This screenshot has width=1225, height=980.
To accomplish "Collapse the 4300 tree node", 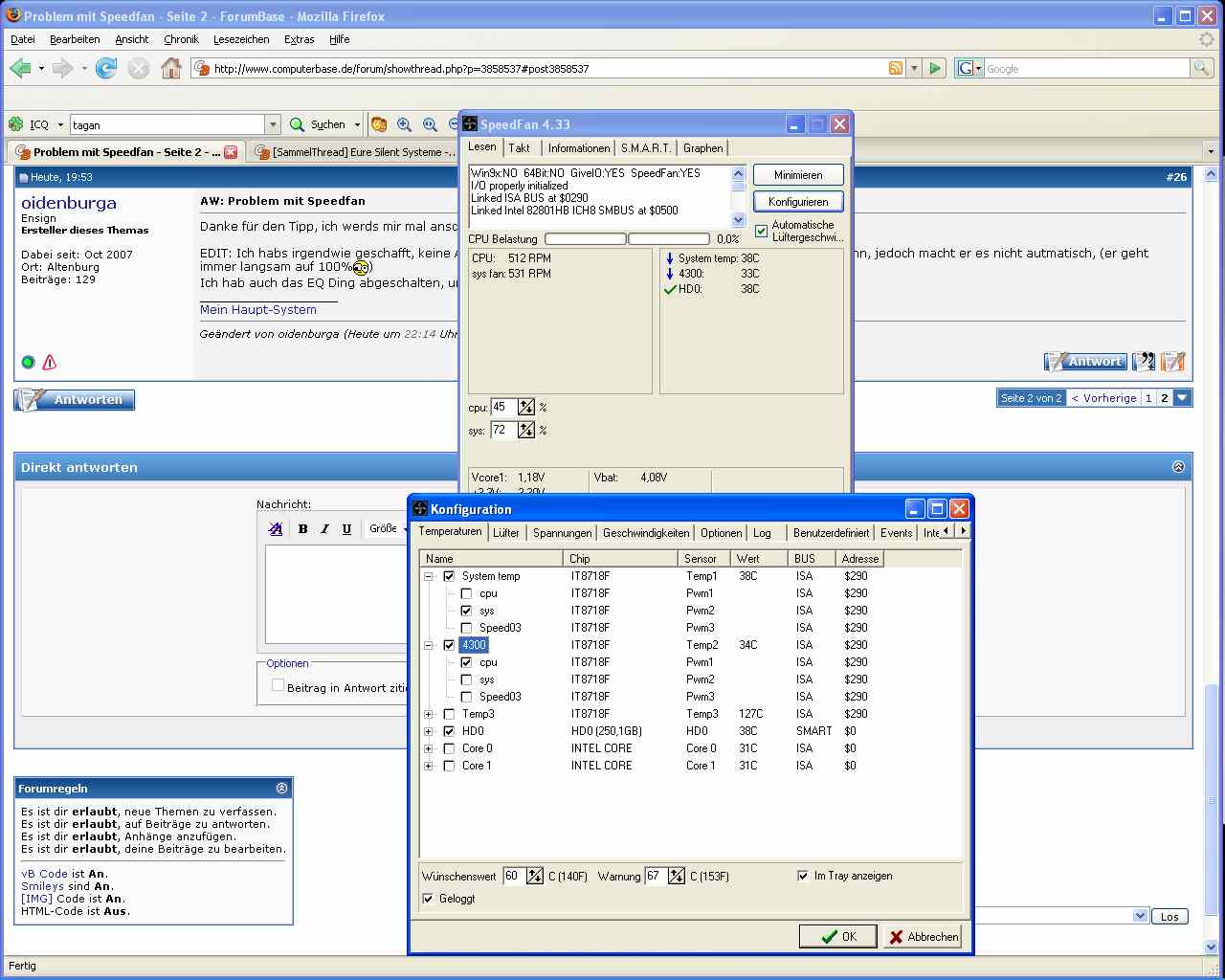I will (428, 645).
